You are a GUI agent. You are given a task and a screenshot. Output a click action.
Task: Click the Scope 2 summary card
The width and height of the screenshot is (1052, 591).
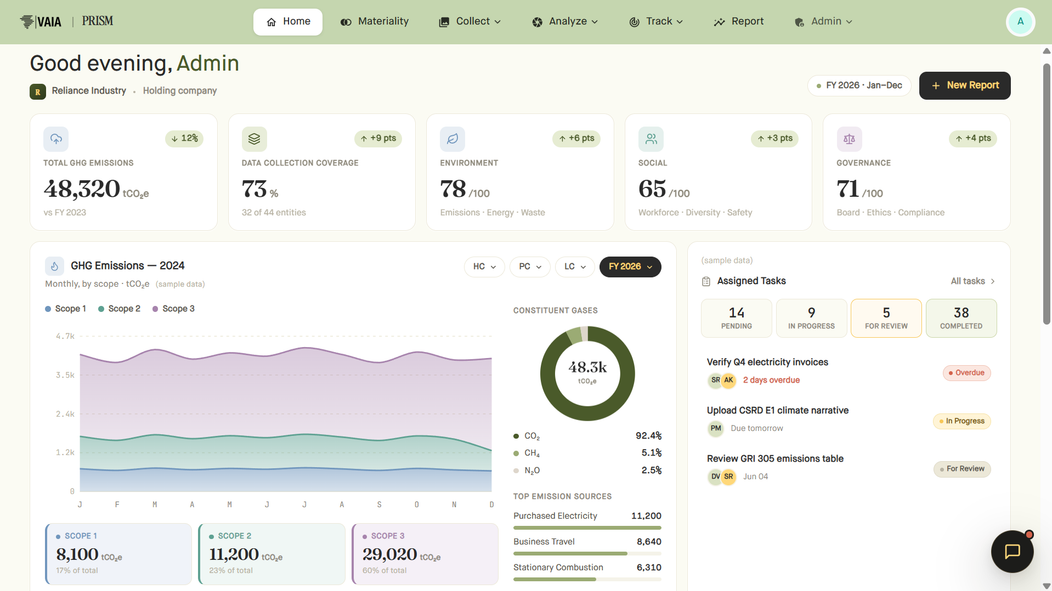click(272, 554)
